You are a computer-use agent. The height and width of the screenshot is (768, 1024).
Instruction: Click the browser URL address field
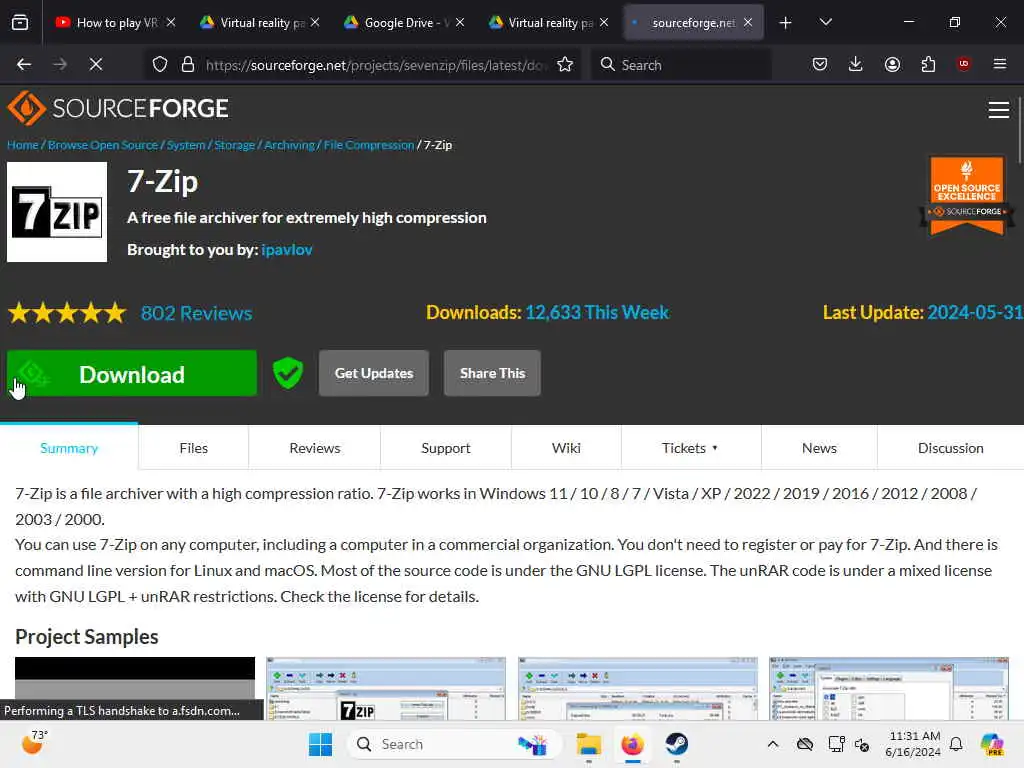coord(376,65)
